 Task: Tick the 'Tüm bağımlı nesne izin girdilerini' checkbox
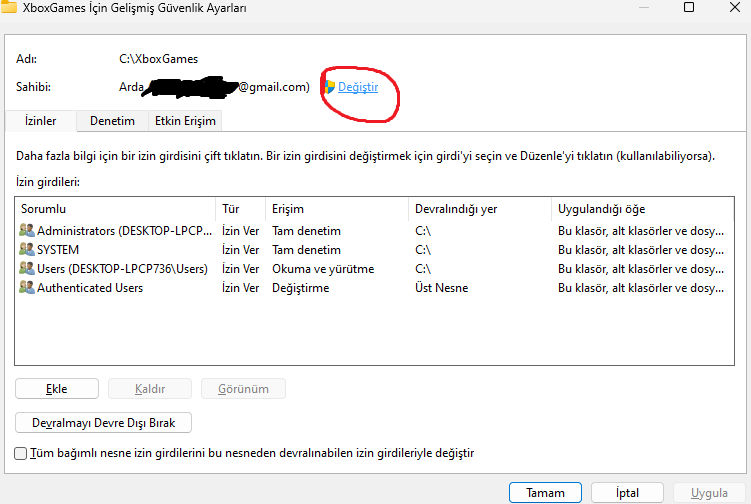point(21,453)
